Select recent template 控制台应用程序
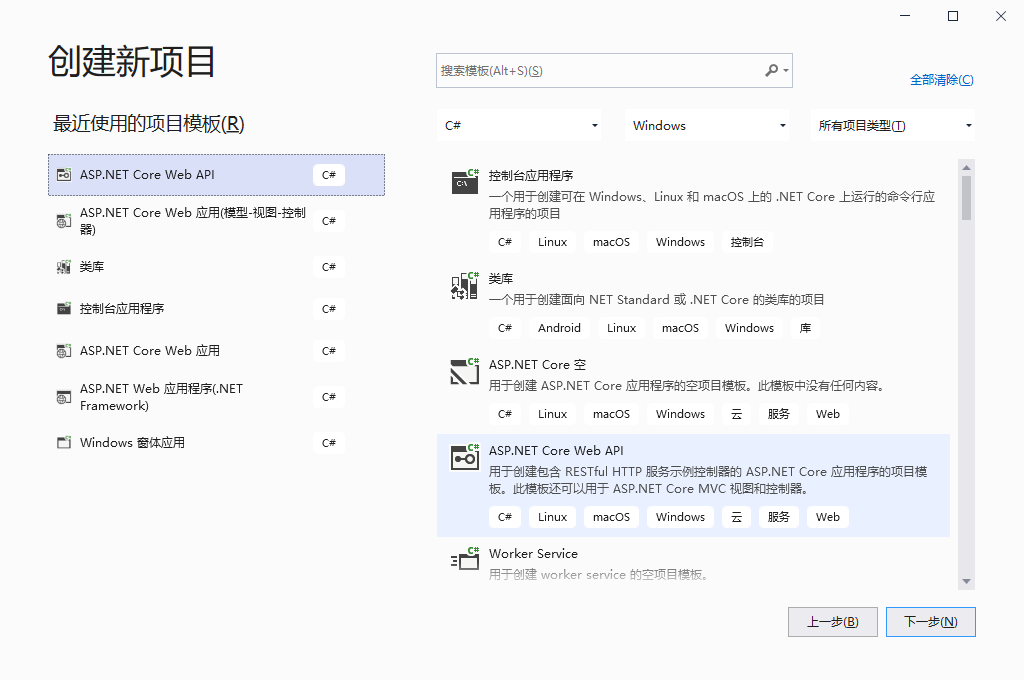The width and height of the screenshot is (1024, 680). pos(216,308)
